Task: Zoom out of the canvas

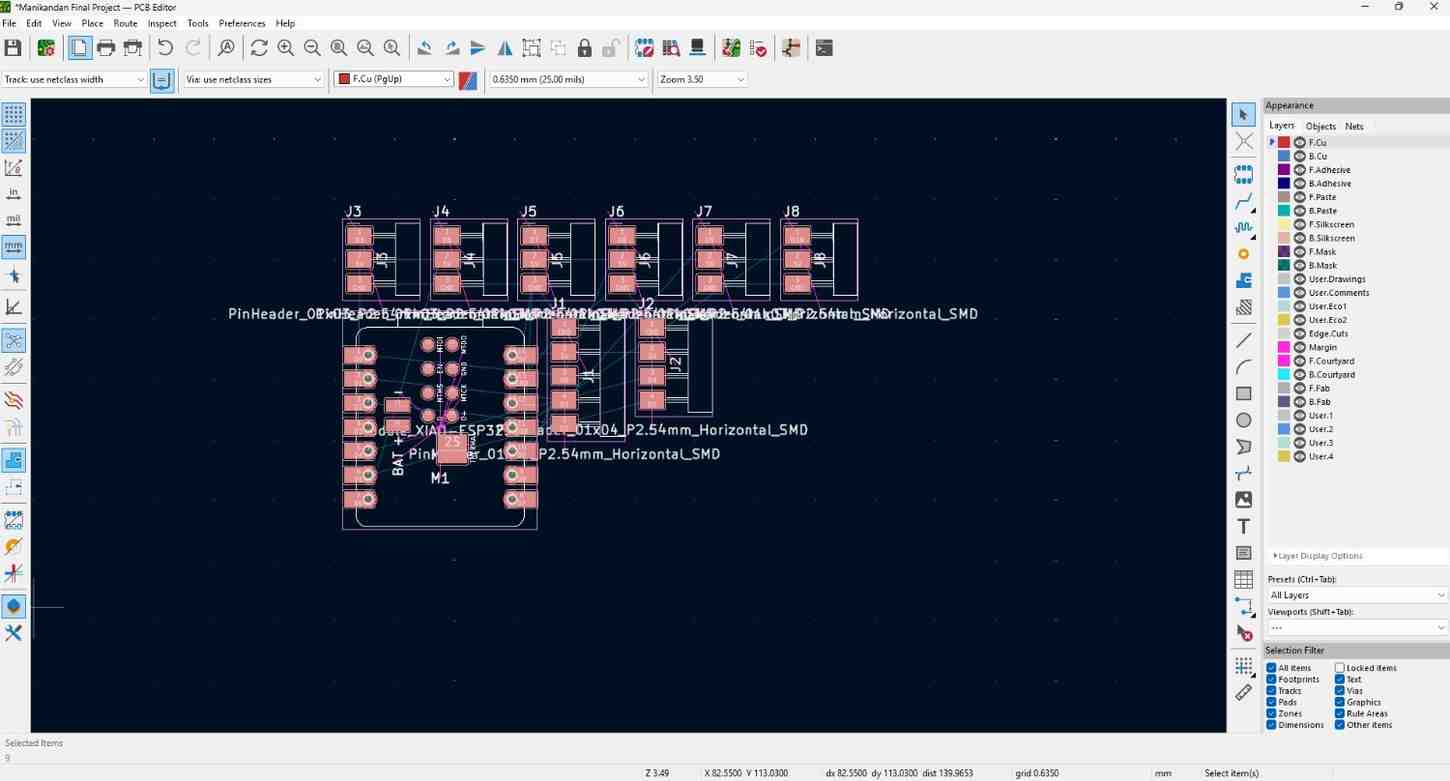Action: point(312,48)
